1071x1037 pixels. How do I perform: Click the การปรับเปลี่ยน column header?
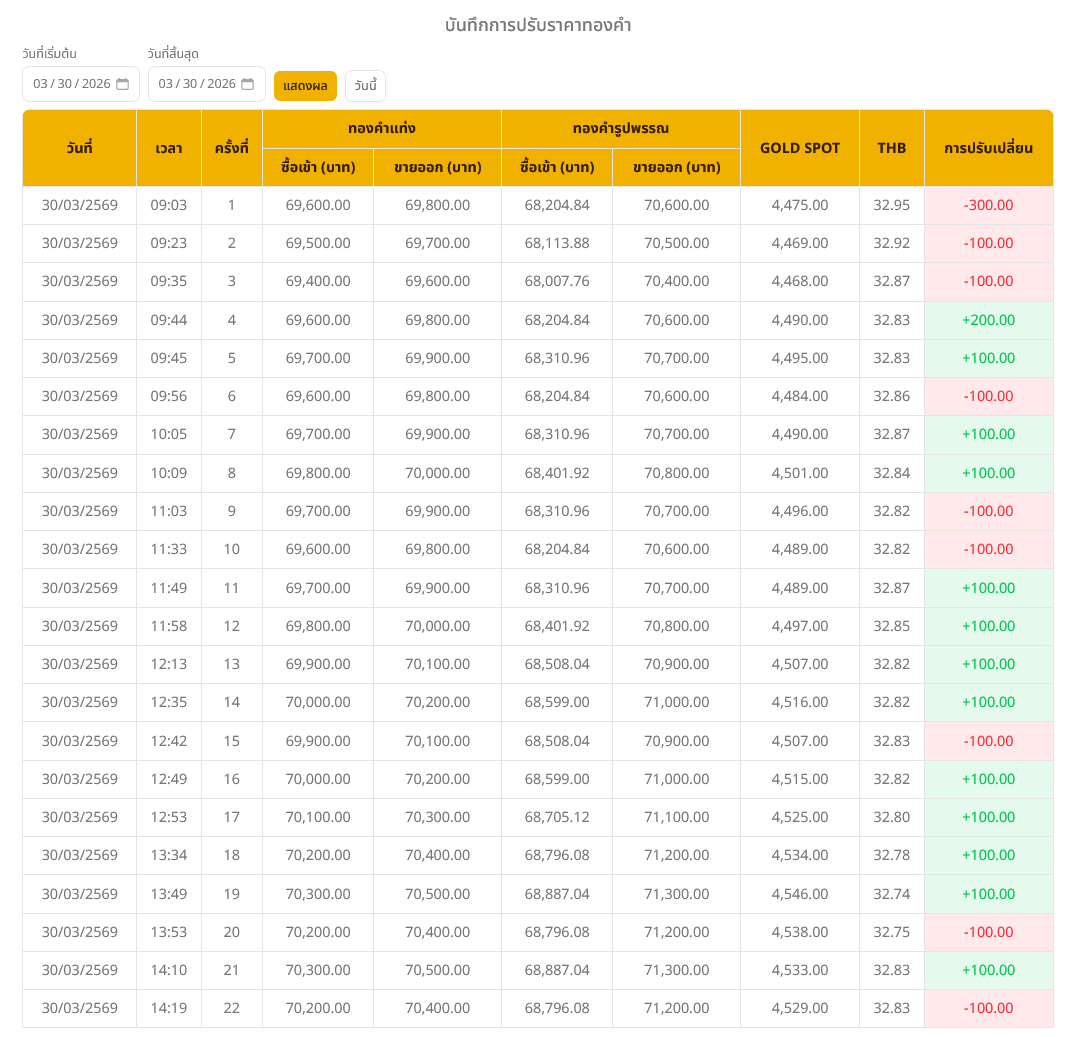click(x=988, y=148)
